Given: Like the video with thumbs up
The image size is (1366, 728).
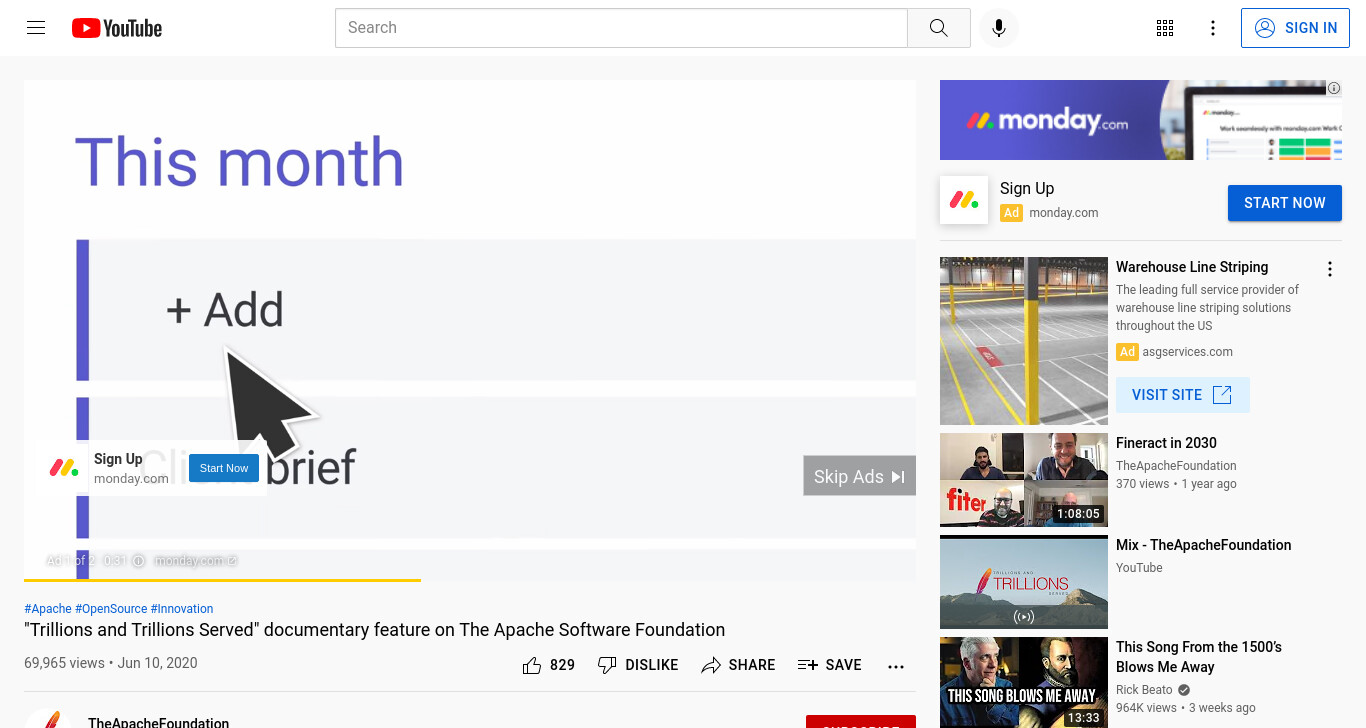Looking at the screenshot, I should (532, 665).
